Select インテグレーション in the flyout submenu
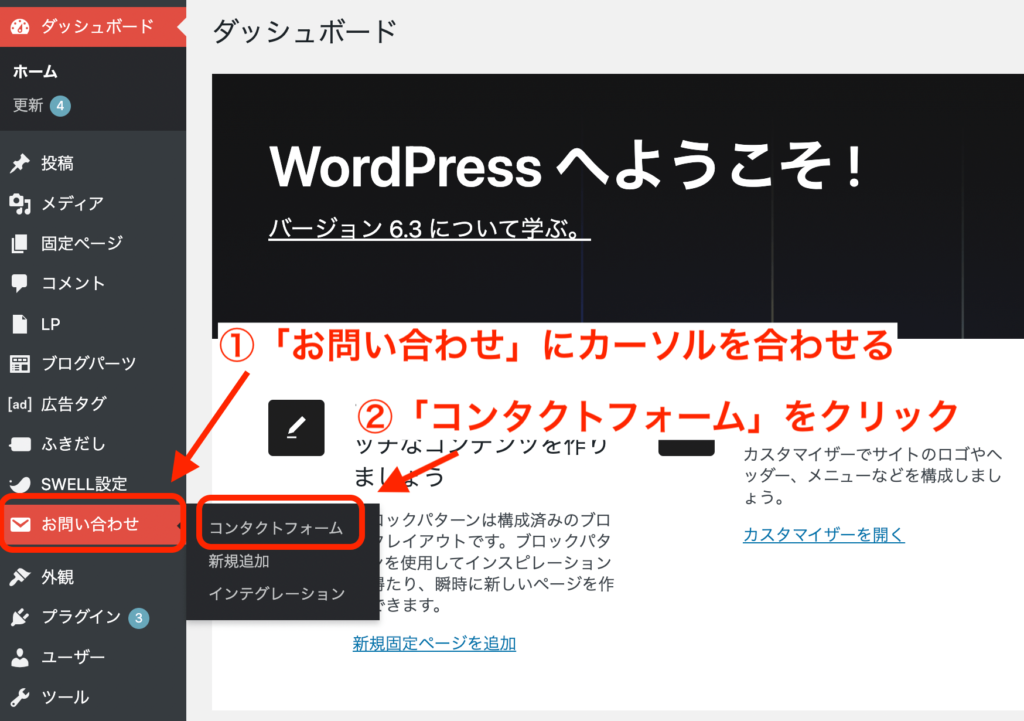The height and width of the screenshot is (721, 1024). (277, 594)
